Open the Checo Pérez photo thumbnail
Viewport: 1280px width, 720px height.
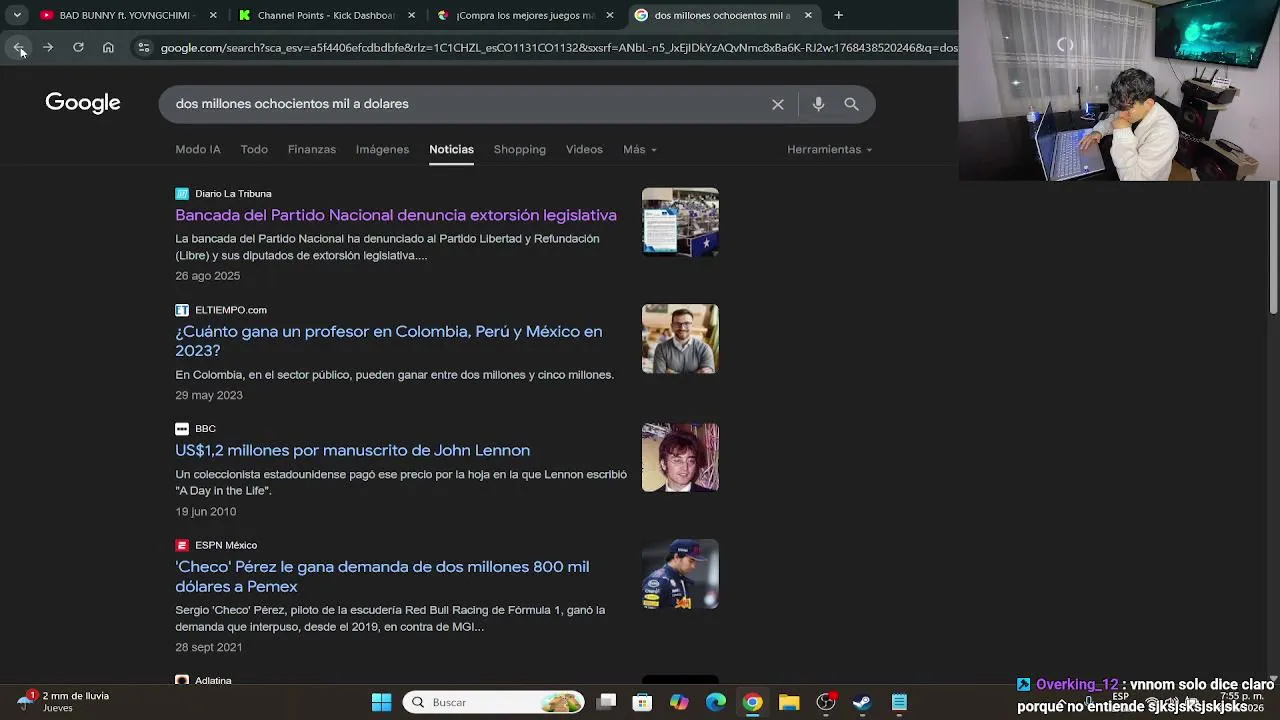[x=680, y=574]
